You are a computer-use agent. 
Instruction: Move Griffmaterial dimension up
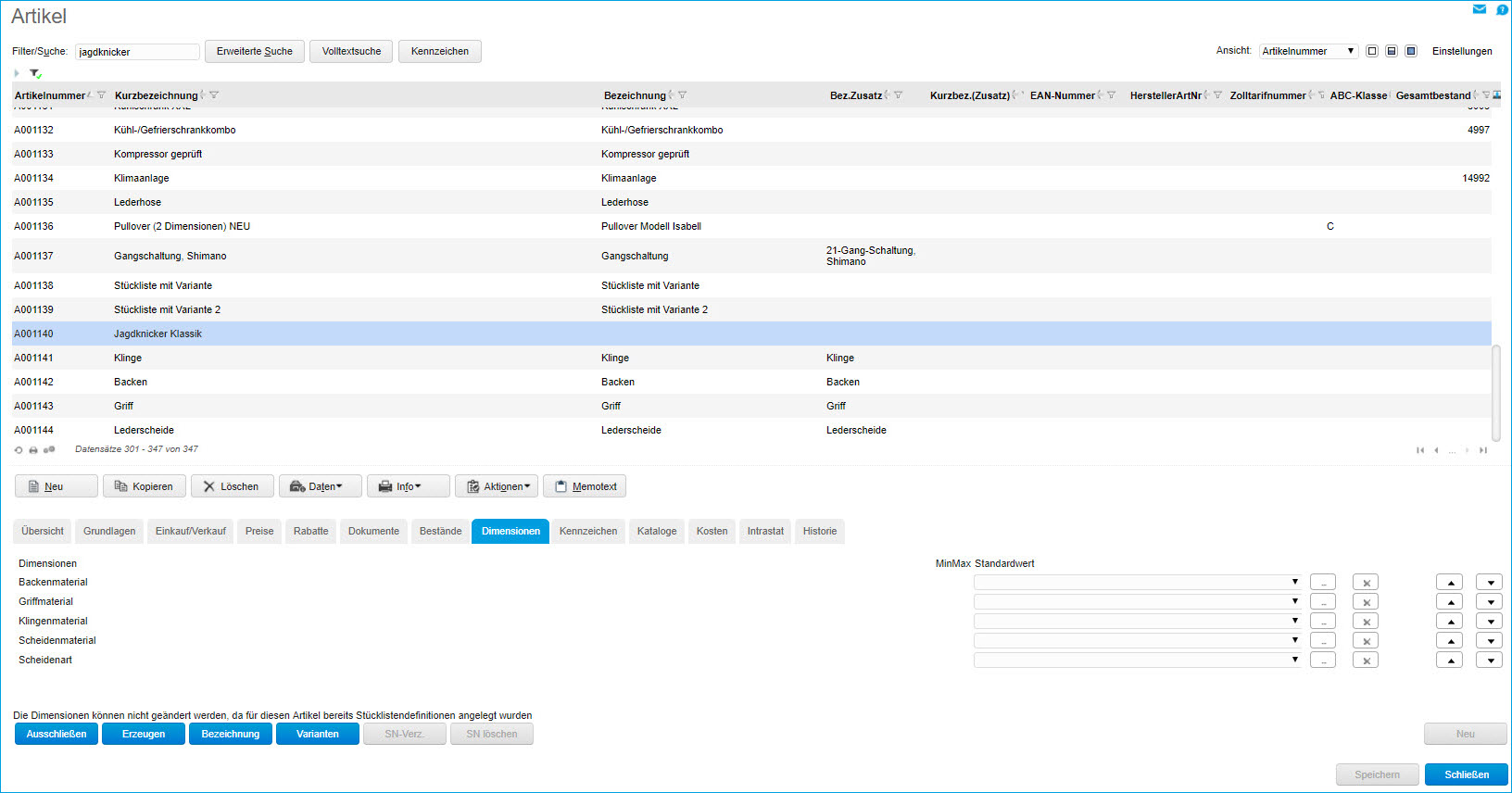point(1449,602)
